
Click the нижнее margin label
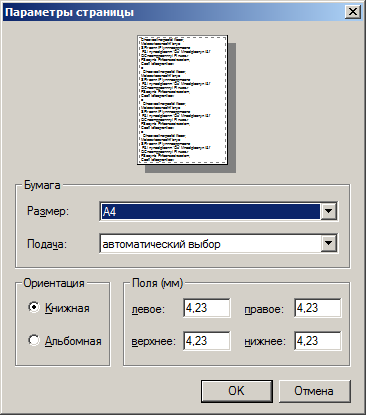[265, 342]
